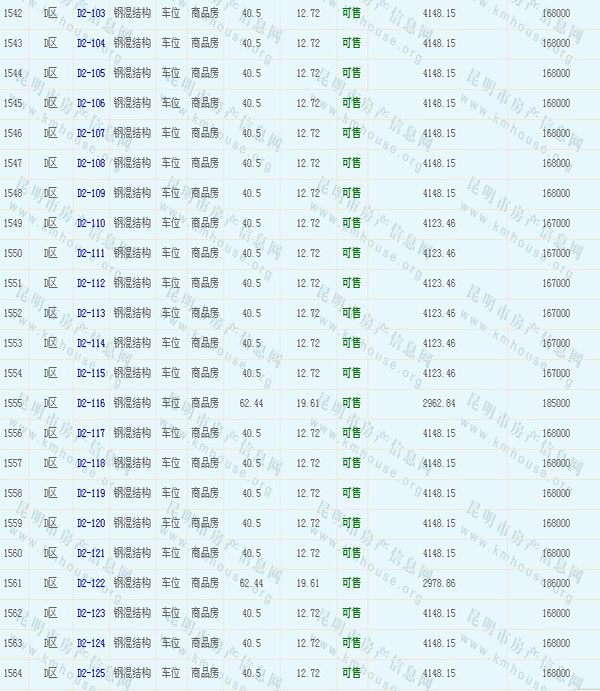Screen dimensions: 600x691
Task: Open unit D2-121 details
Action: (x=90, y=554)
